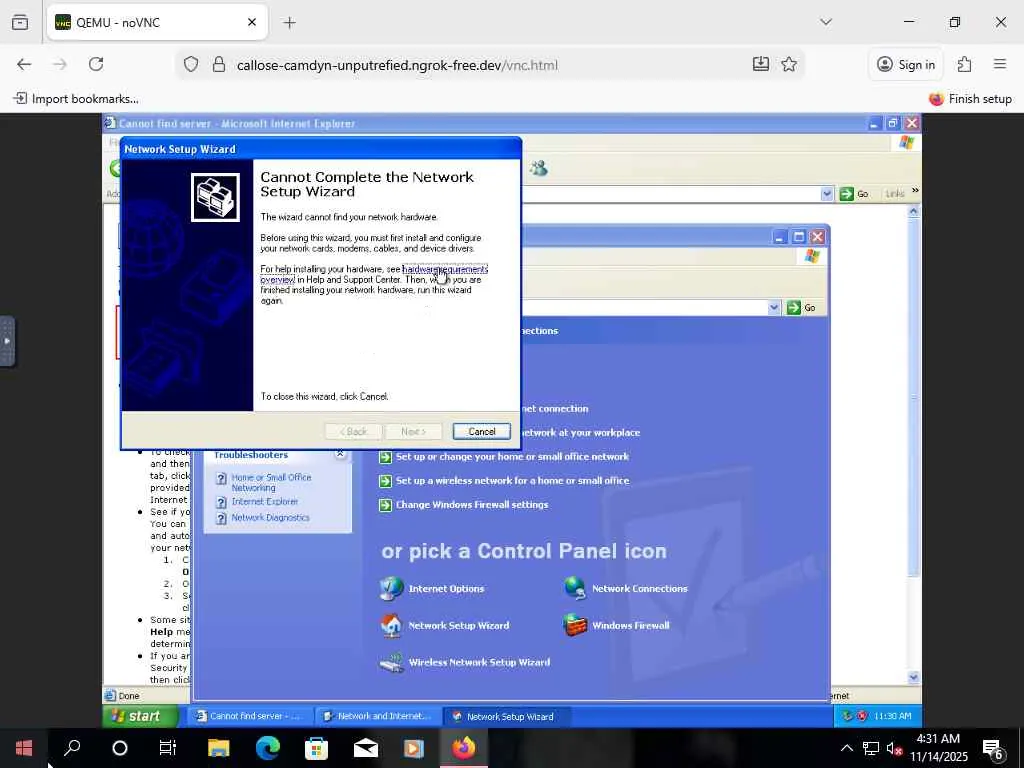Image resolution: width=1024 pixels, height=768 pixels.
Task: Open Control Panel address bar dropdown
Action: coord(774,308)
